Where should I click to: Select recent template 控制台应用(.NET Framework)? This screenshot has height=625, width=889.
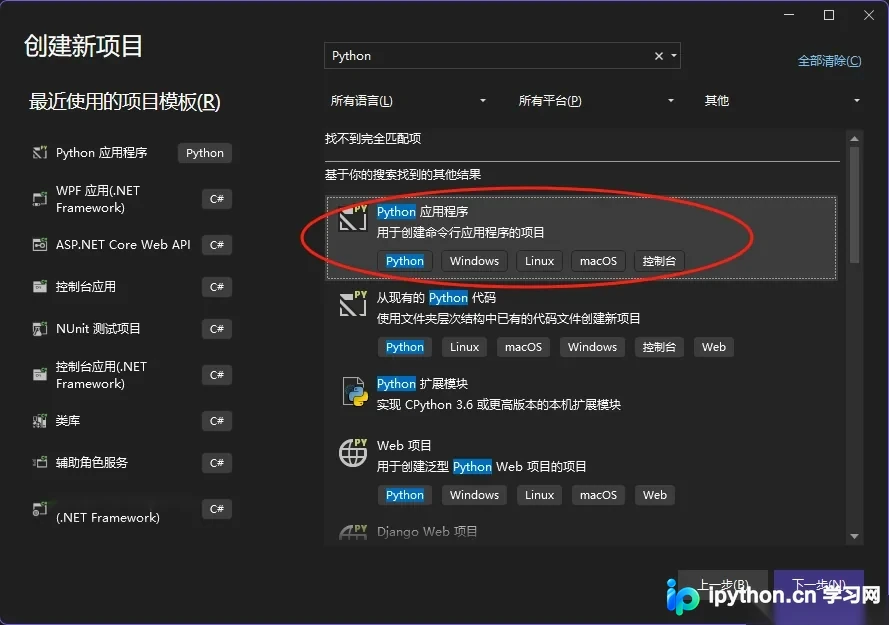(101, 375)
